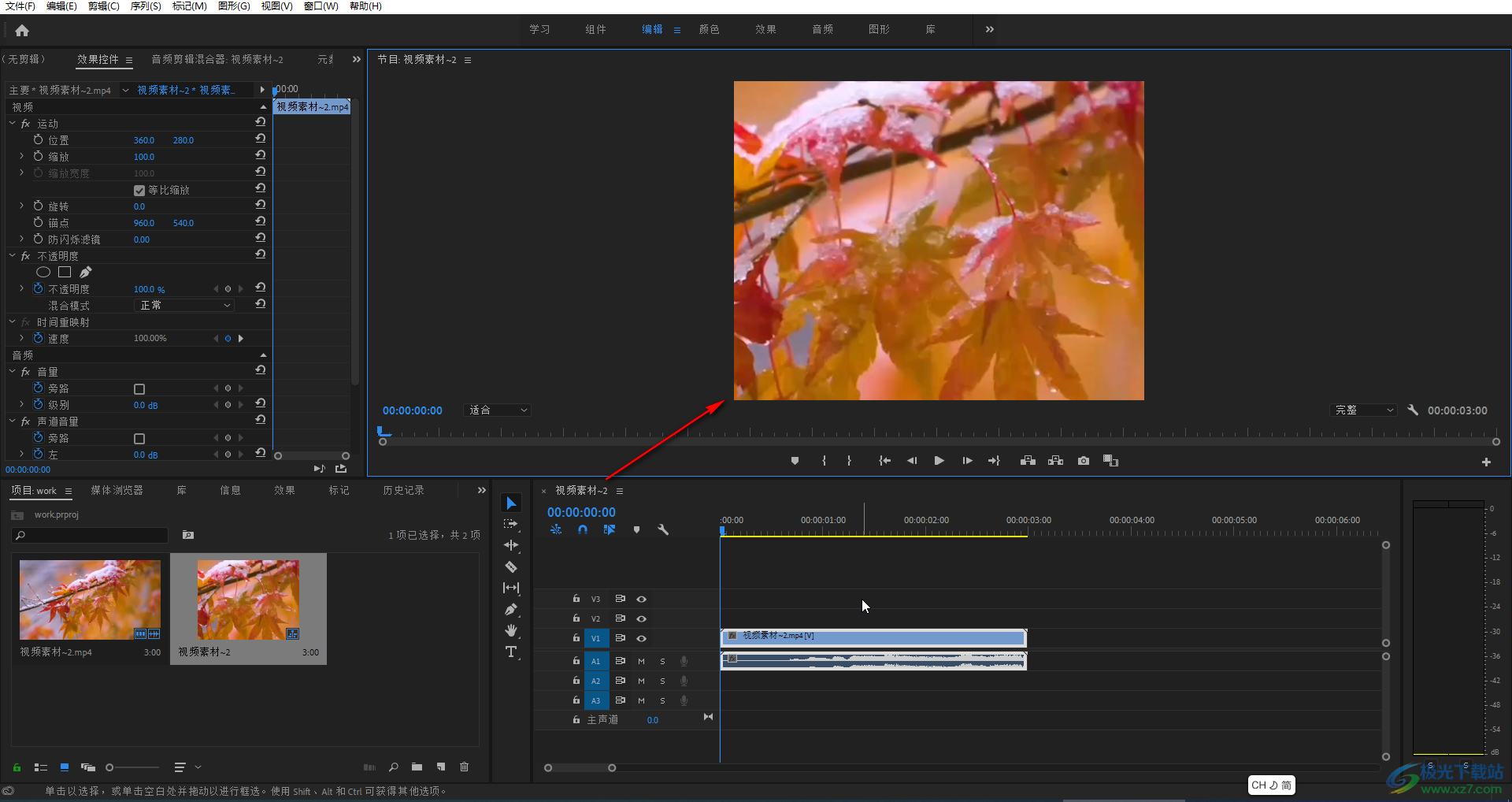This screenshot has width=1512, height=802.
Task: Click the project search field
Action: [91, 536]
